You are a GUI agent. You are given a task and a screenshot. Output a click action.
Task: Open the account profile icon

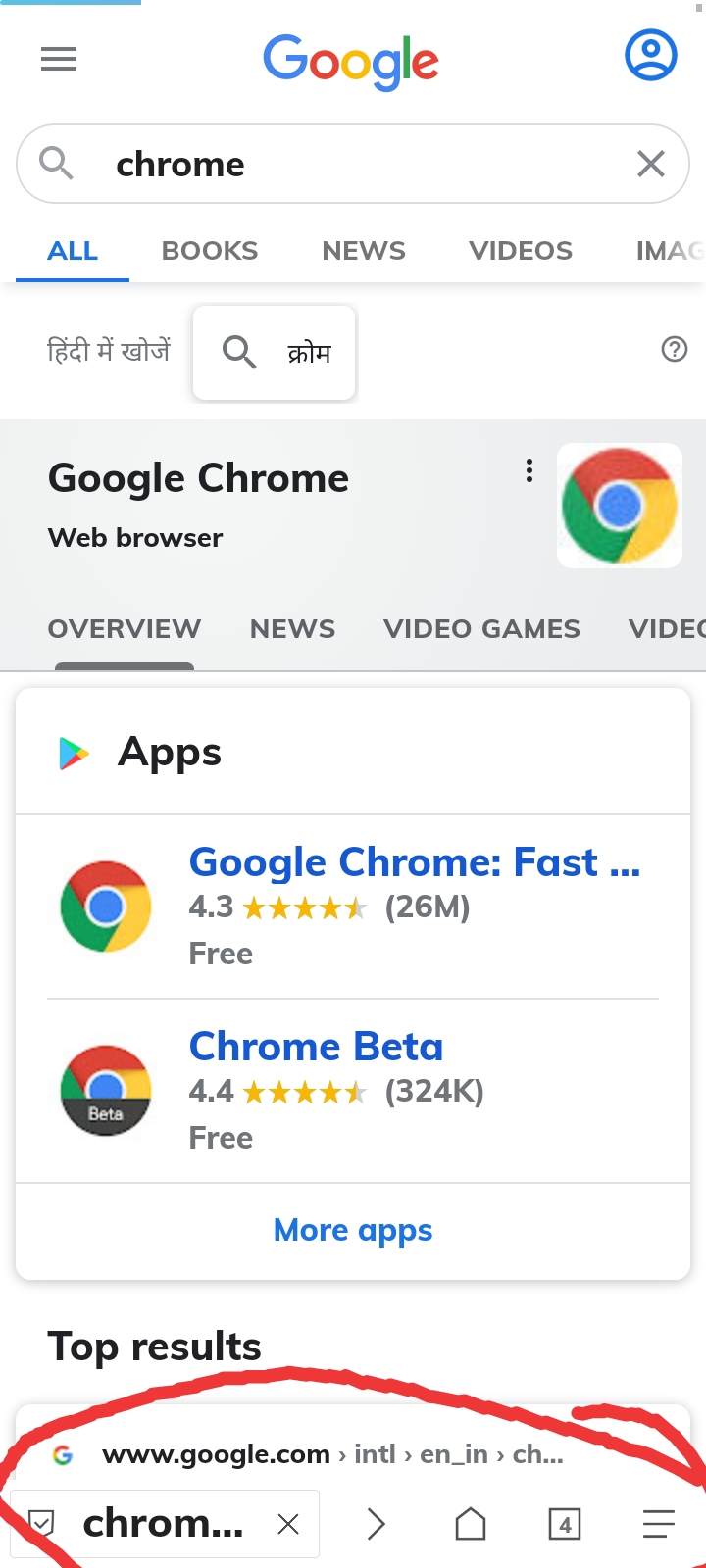tap(651, 56)
